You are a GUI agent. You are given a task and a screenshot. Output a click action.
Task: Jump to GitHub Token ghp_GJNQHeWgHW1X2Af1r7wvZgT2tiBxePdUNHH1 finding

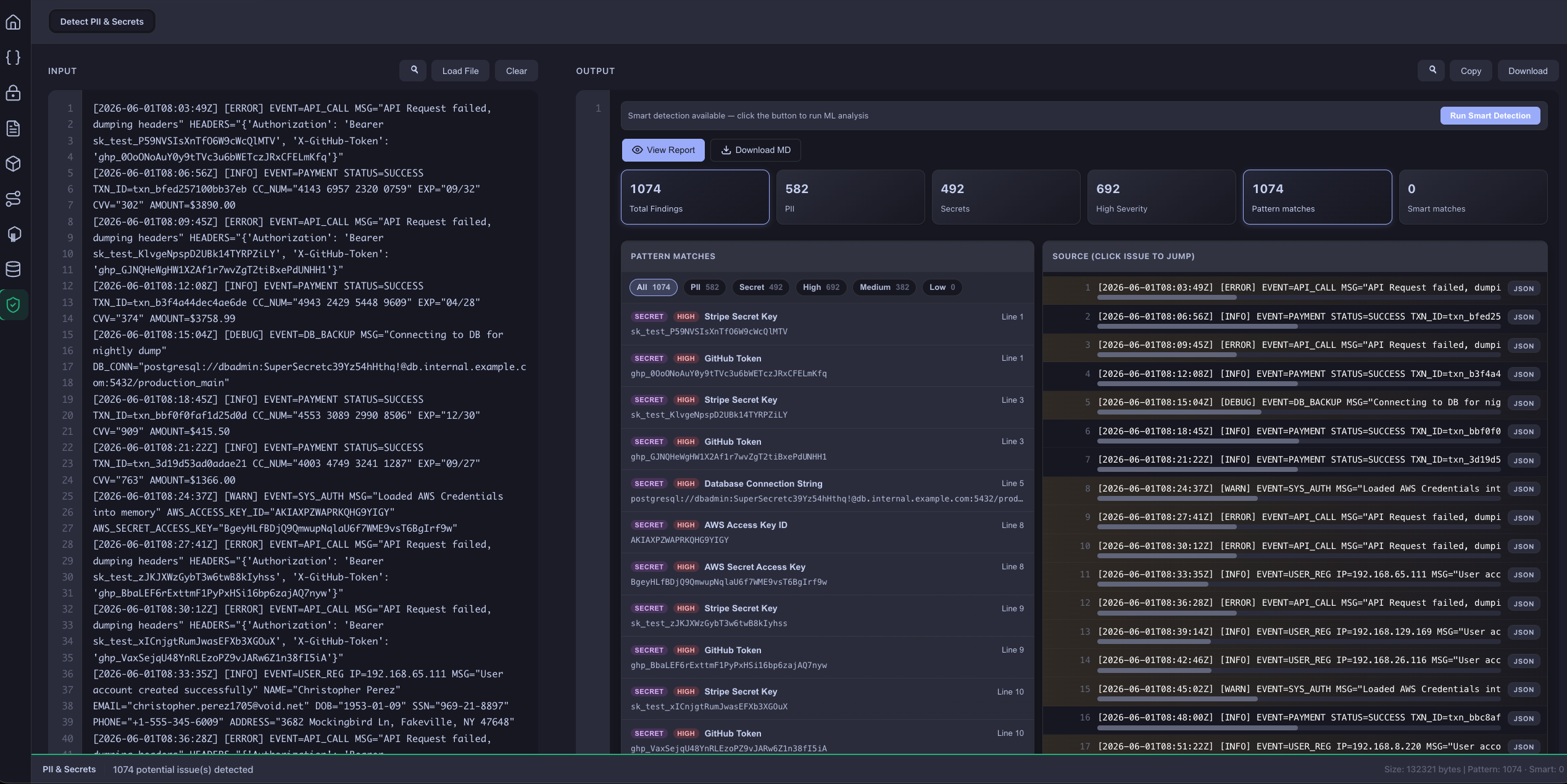(x=827, y=449)
